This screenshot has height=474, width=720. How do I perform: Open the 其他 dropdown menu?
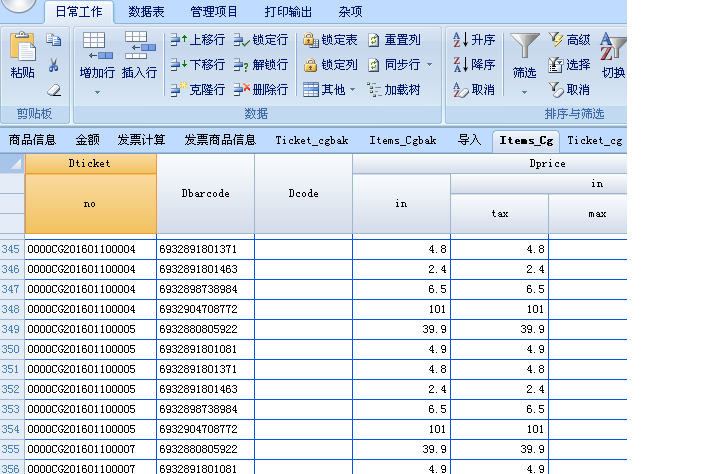[x=329, y=90]
